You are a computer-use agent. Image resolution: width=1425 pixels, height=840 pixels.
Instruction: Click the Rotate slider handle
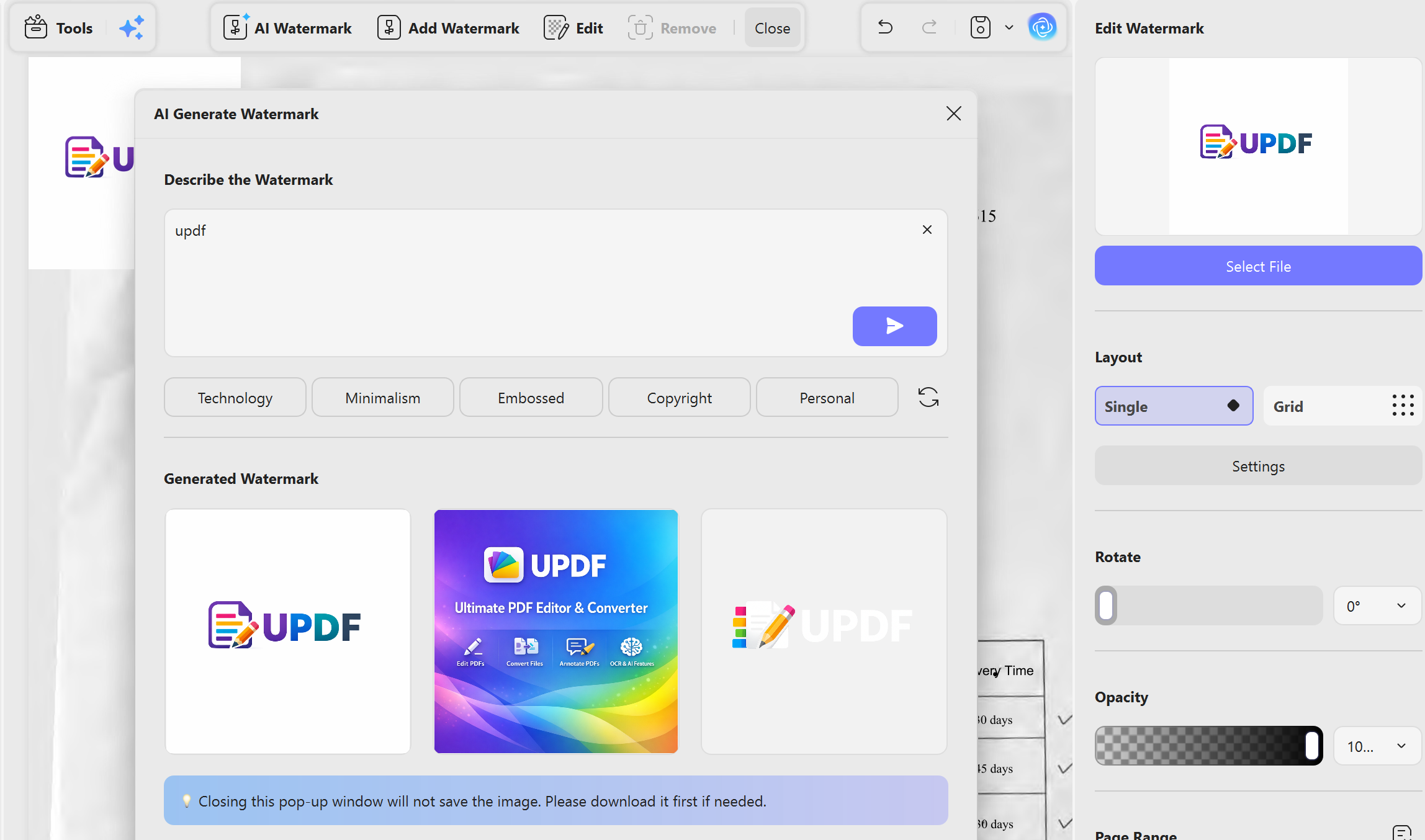click(1106, 605)
